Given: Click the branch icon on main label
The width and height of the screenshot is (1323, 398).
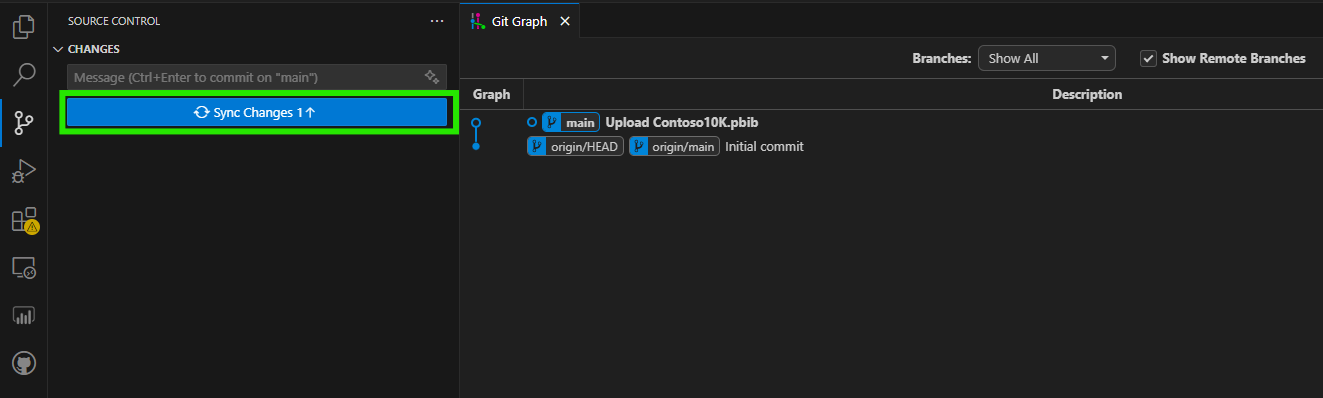Looking at the screenshot, I should pyautogui.click(x=551, y=122).
